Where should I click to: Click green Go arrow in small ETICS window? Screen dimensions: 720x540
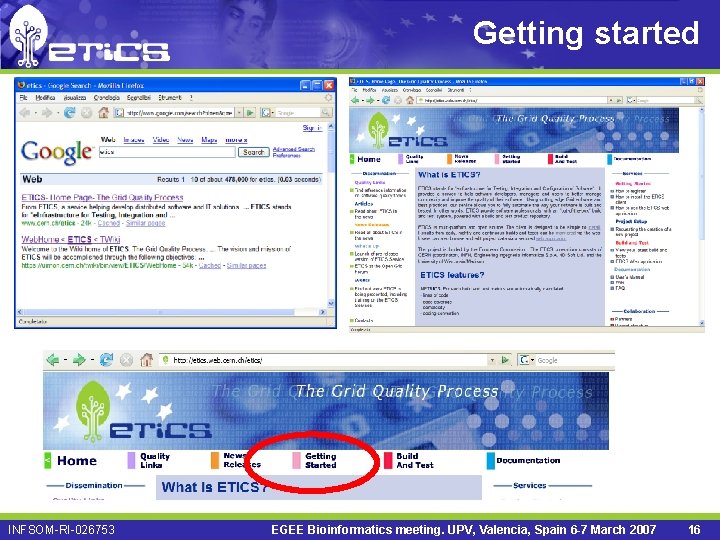pyautogui.click(x=619, y=100)
